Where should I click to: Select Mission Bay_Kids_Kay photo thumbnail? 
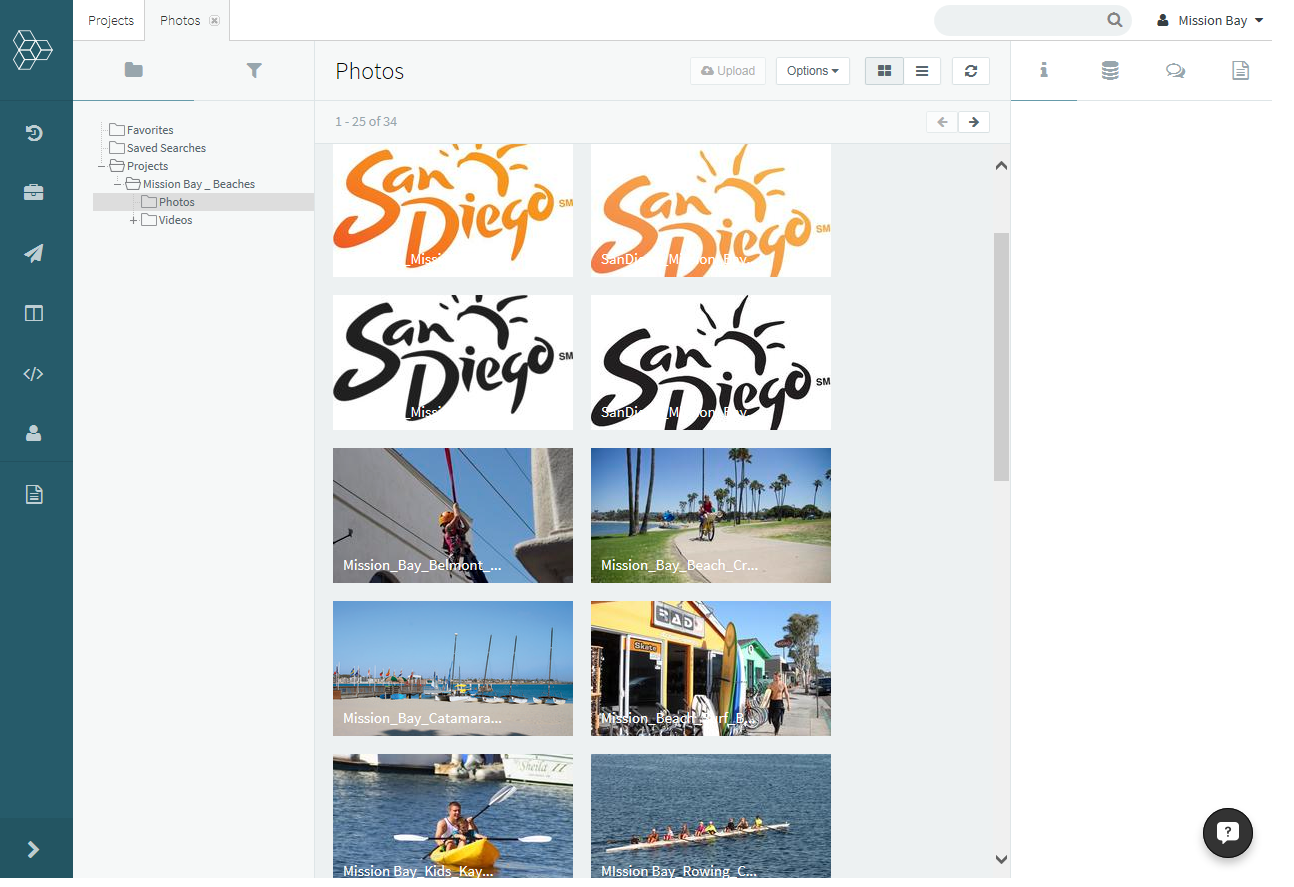click(x=453, y=816)
